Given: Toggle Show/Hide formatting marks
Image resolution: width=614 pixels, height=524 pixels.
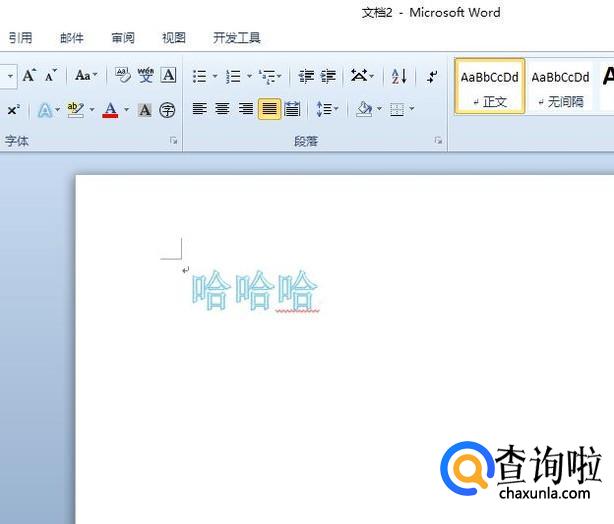Looking at the screenshot, I should (432, 76).
